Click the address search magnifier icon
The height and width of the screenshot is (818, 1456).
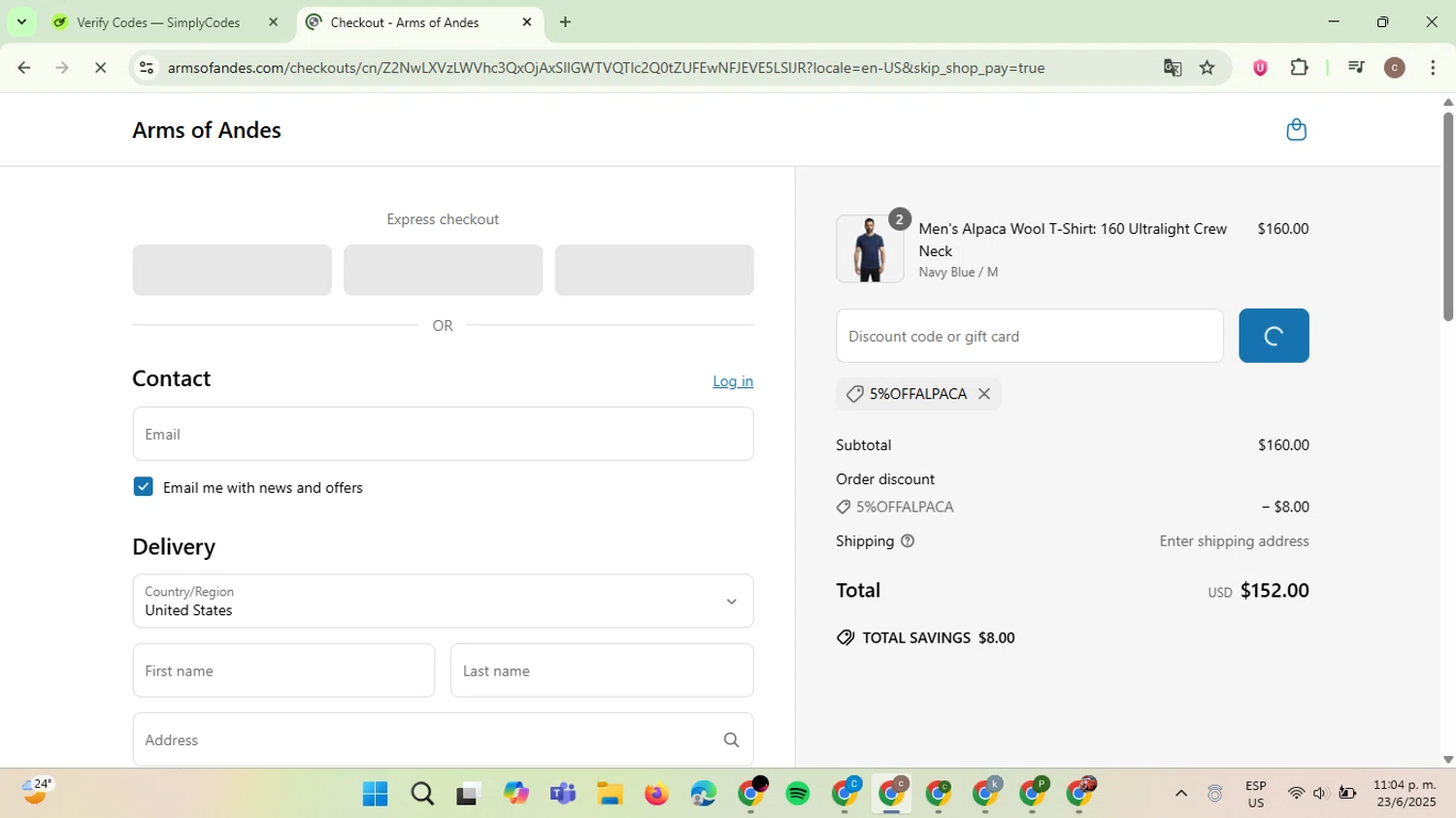pos(731,740)
